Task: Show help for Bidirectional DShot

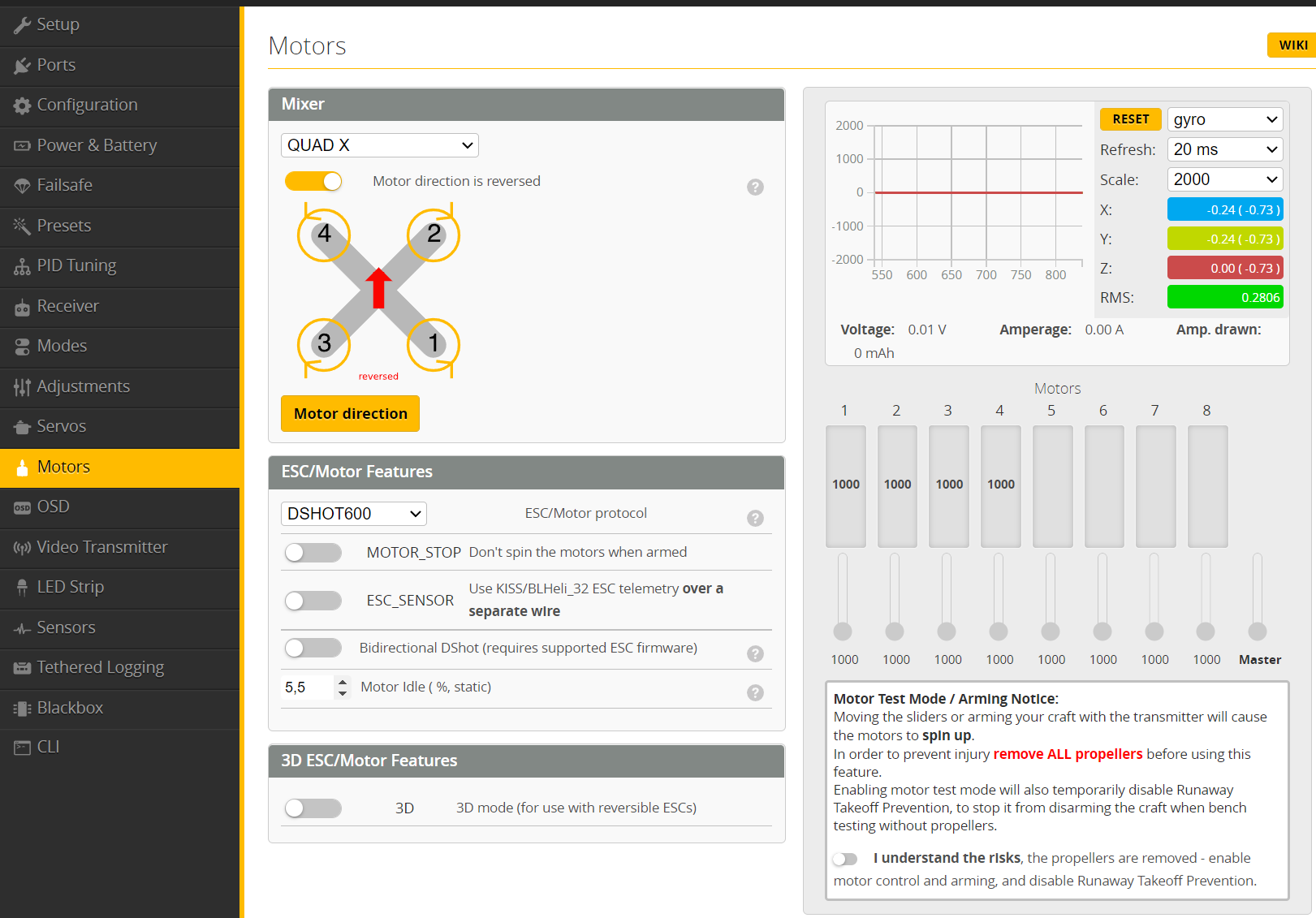Action: [755, 653]
